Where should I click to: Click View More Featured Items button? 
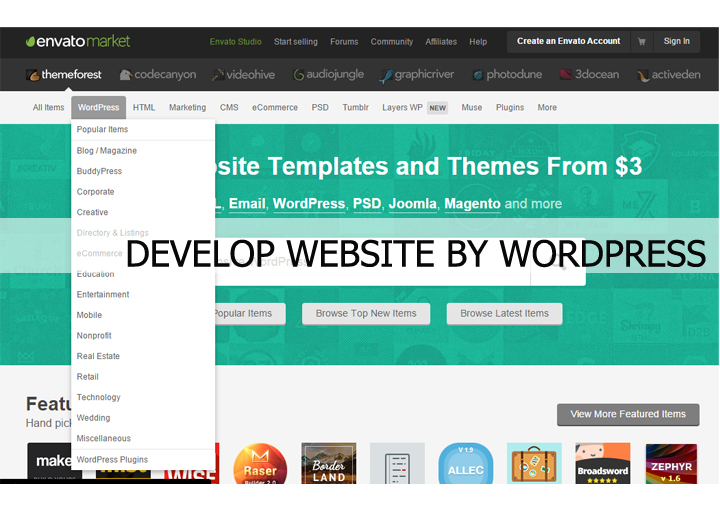[x=628, y=414]
